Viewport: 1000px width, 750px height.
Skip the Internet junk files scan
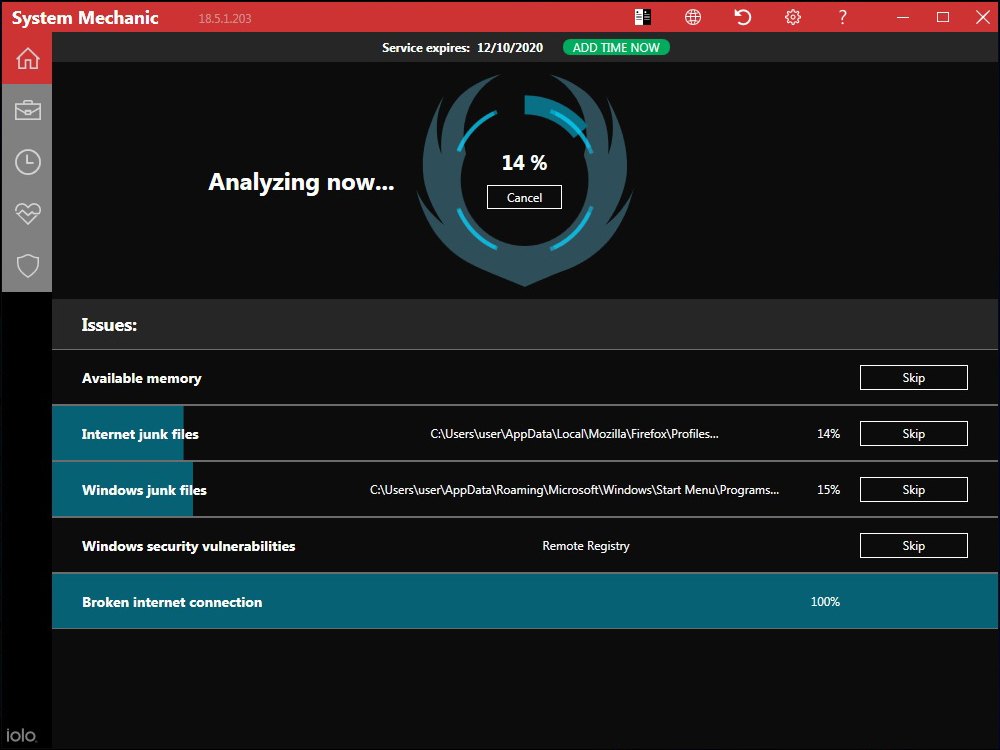913,433
